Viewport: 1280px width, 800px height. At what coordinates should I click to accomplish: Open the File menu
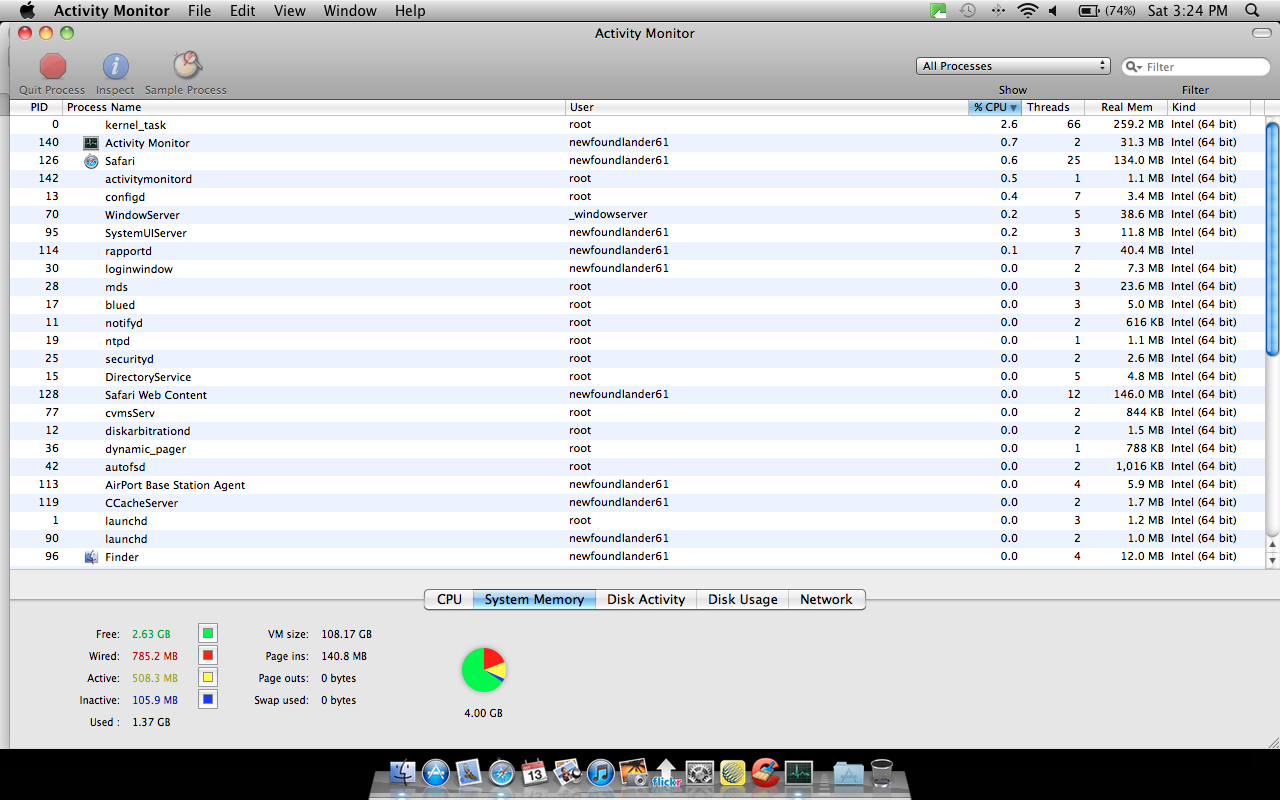(200, 11)
